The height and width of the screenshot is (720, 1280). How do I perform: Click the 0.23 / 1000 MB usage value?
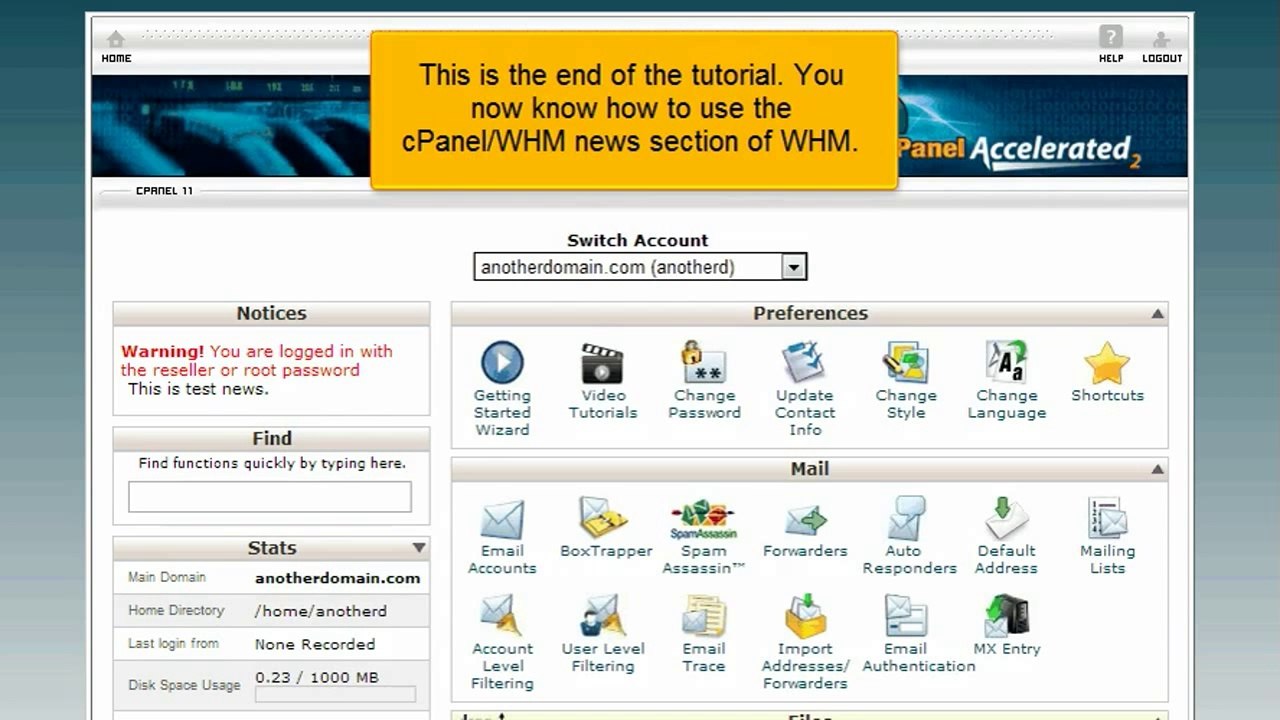(317, 677)
